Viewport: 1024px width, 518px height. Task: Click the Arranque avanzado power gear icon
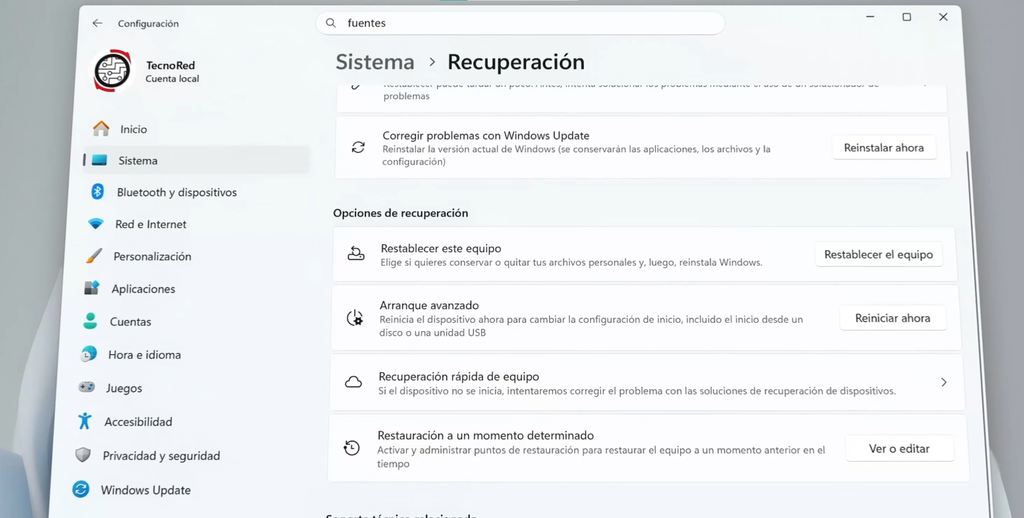click(x=355, y=317)
